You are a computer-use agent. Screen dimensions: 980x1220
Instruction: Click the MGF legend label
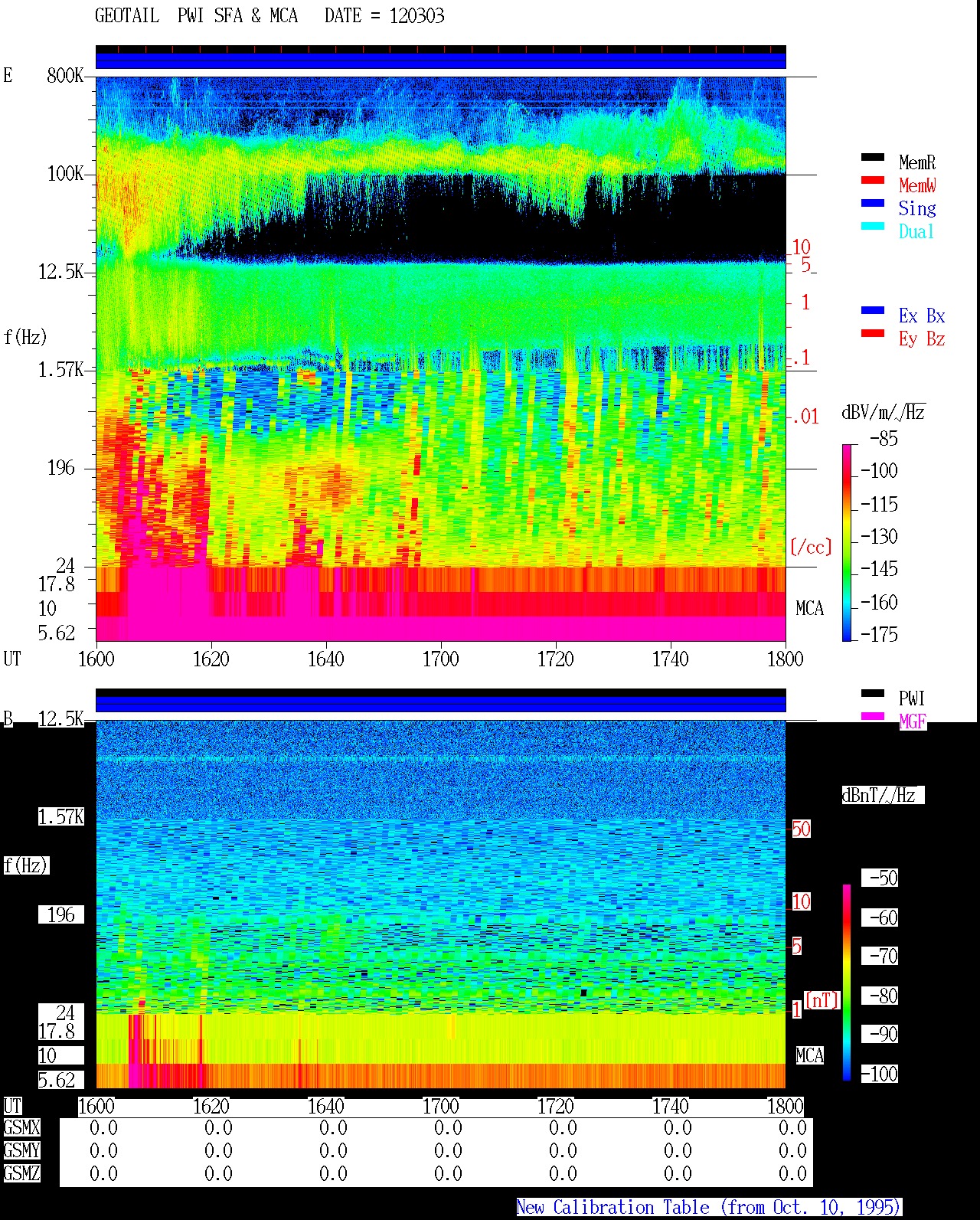[x=912, y=721]
